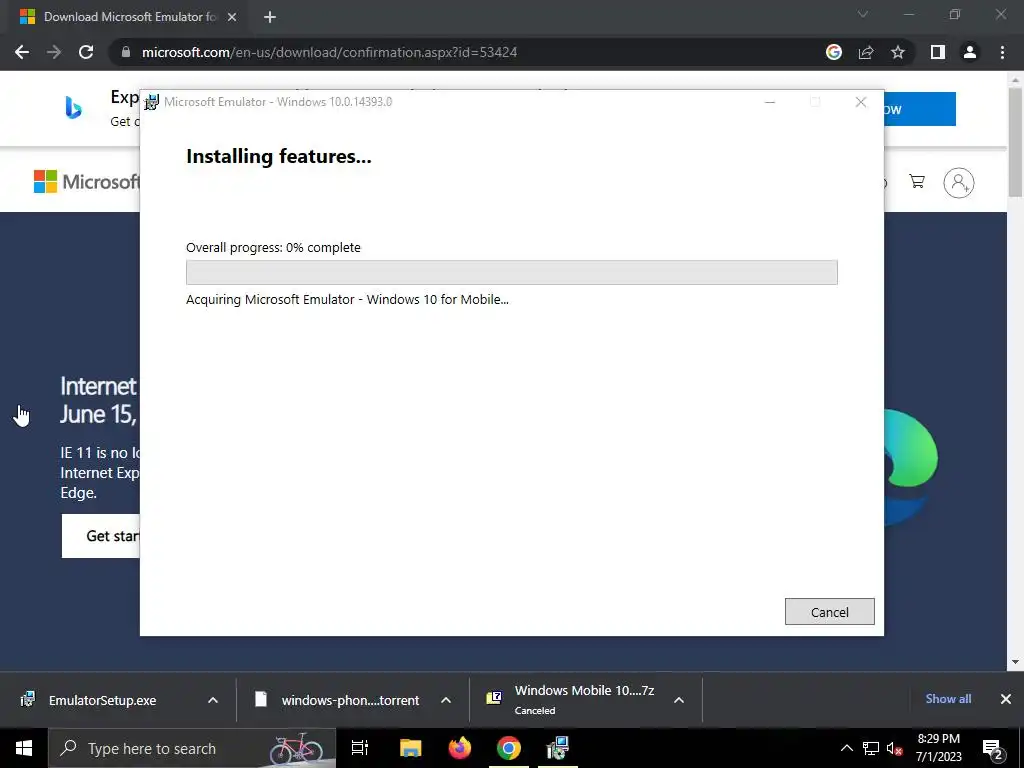Open the notification center
The image size is (1024, 768).
pyautogui.click(x=992, y=748)
